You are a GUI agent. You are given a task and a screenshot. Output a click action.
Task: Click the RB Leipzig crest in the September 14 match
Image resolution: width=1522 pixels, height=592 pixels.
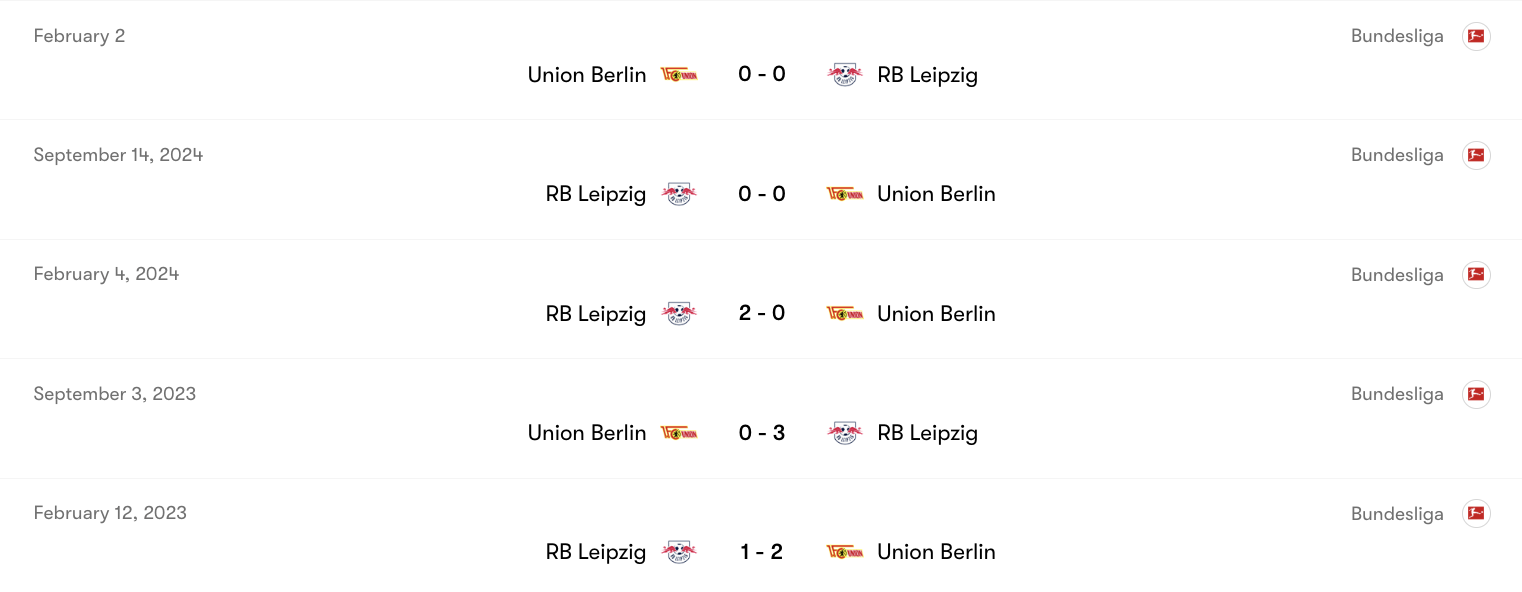click(x=679, y=194)
